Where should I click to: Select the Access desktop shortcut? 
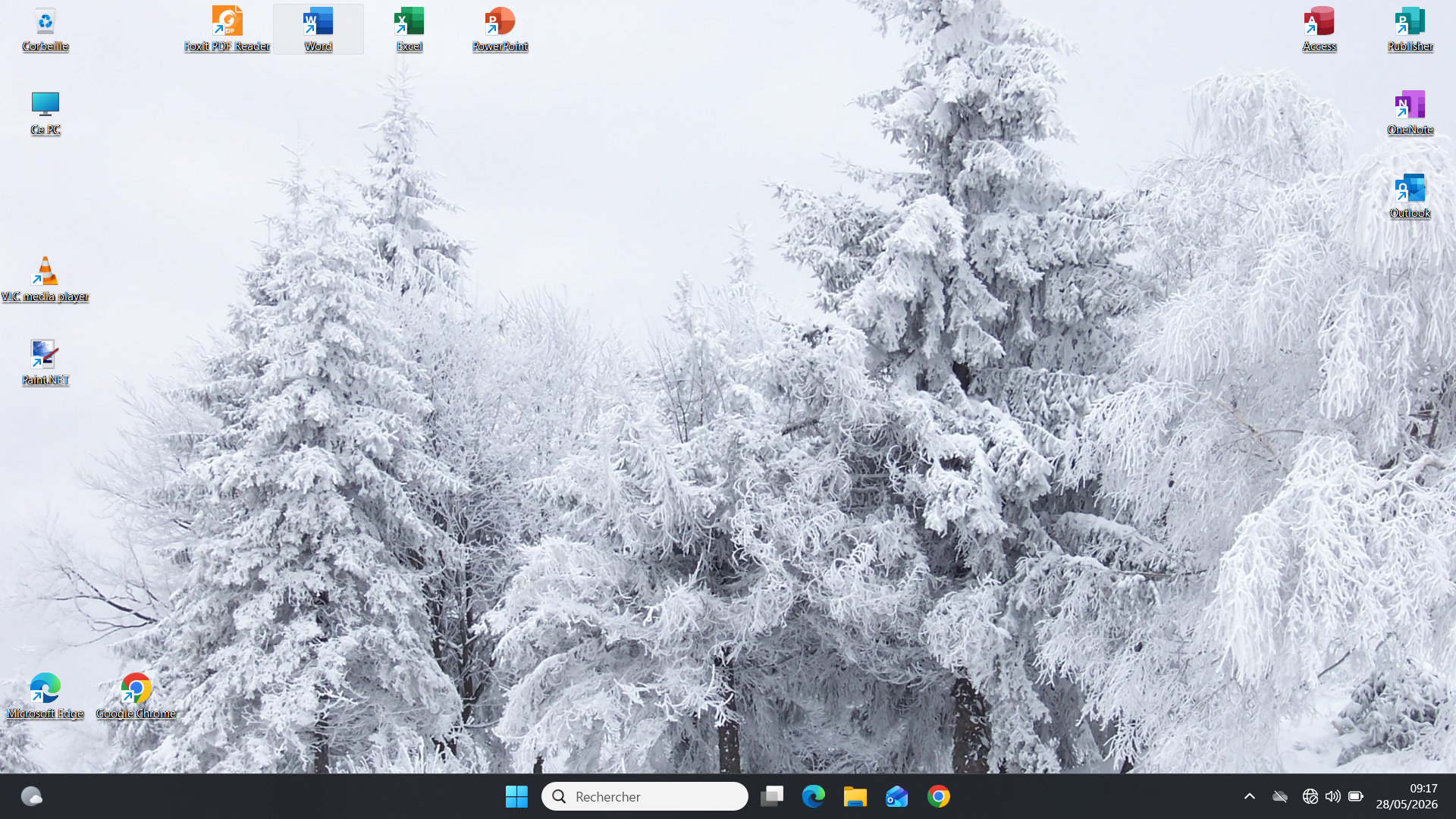1319,30
